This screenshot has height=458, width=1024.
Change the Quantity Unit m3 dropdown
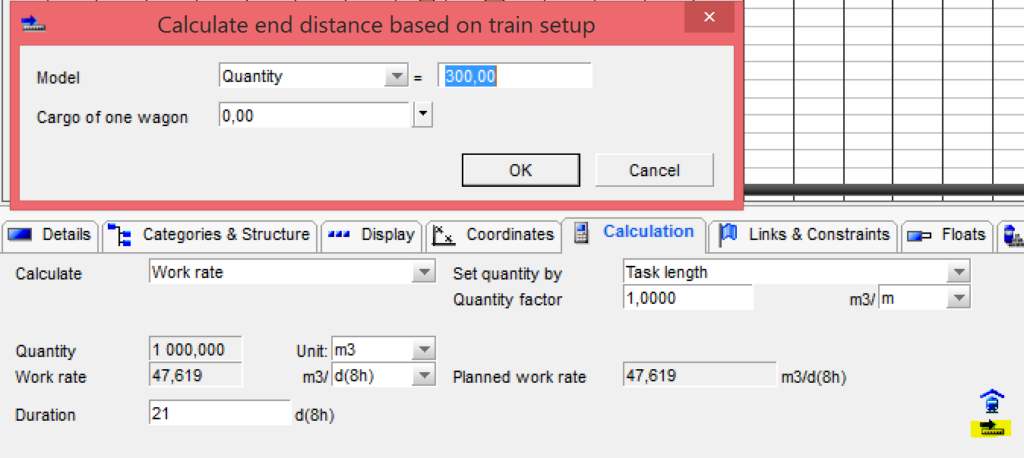[383, 350]
